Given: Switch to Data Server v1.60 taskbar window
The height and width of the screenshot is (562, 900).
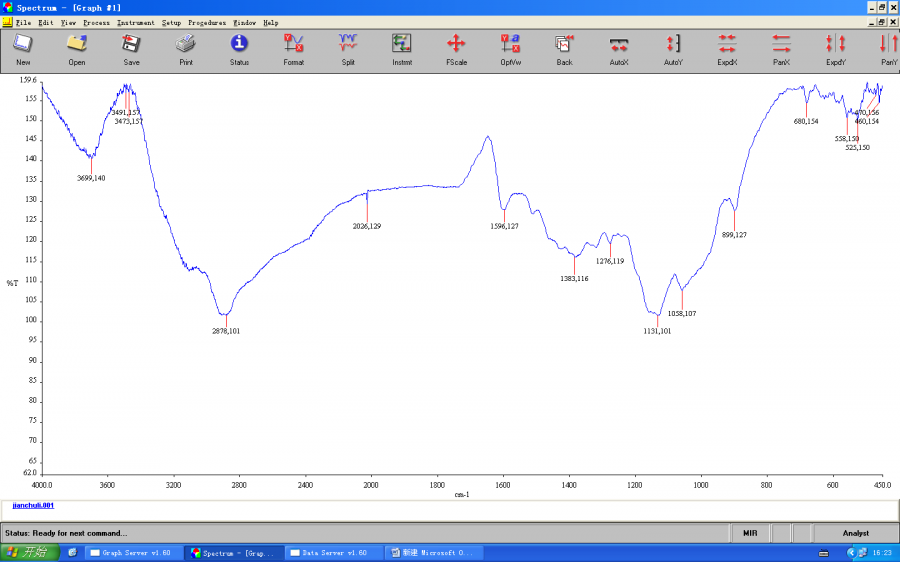Looking at the screenshot, I should (333, 553).
